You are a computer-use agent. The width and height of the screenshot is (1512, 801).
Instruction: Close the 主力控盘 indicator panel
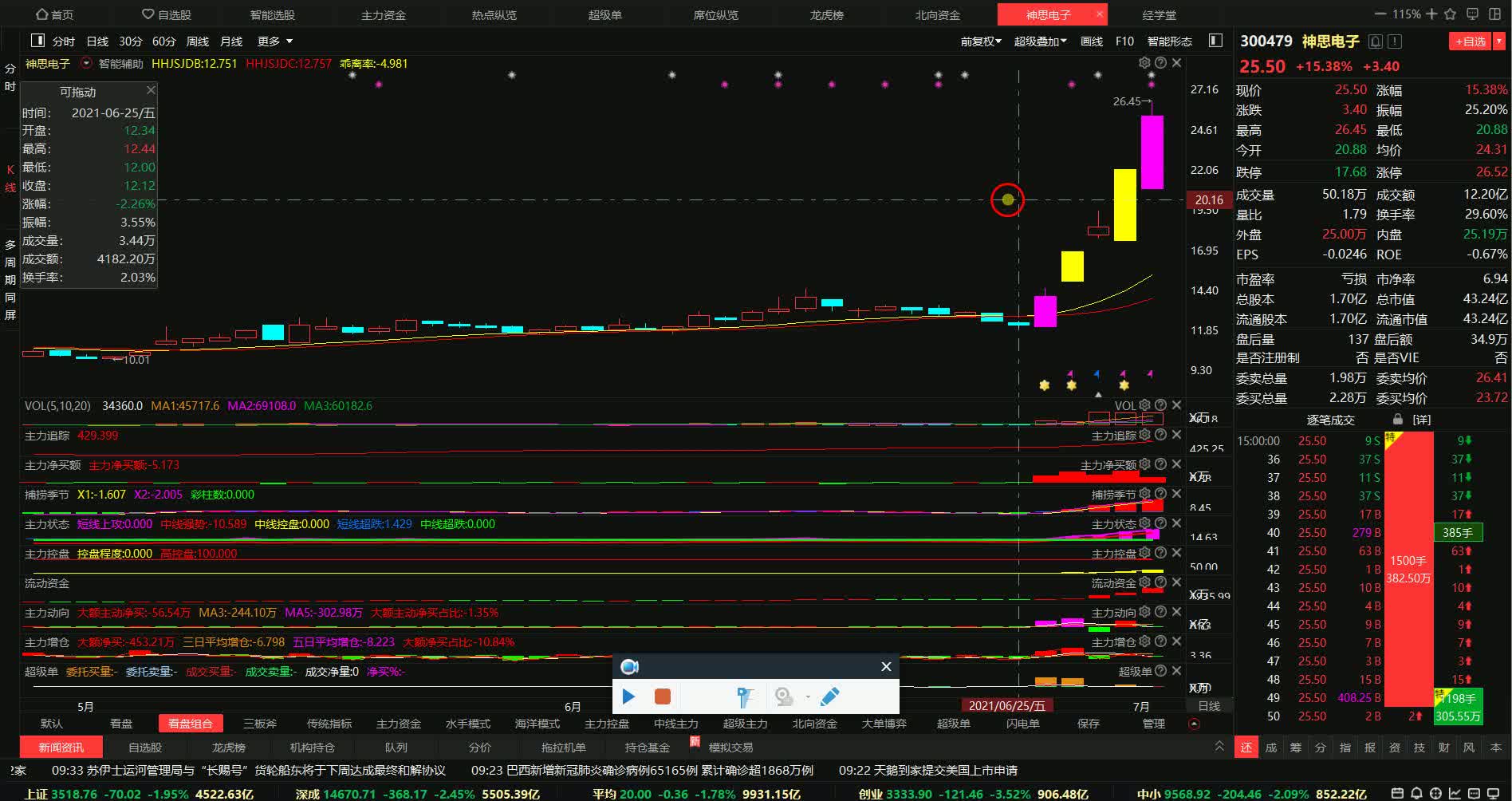1176,553
